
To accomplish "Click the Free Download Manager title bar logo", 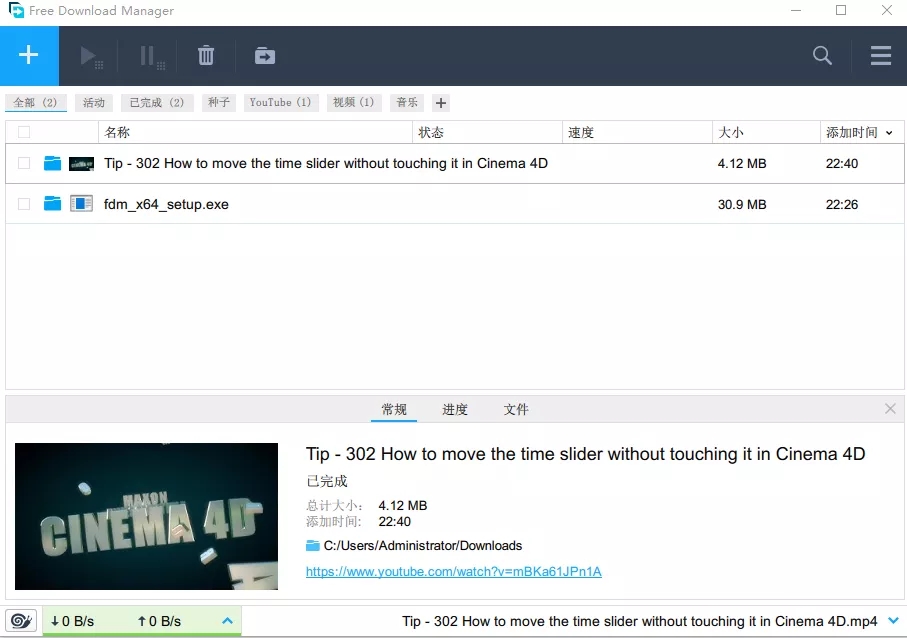I will (16, 10).
